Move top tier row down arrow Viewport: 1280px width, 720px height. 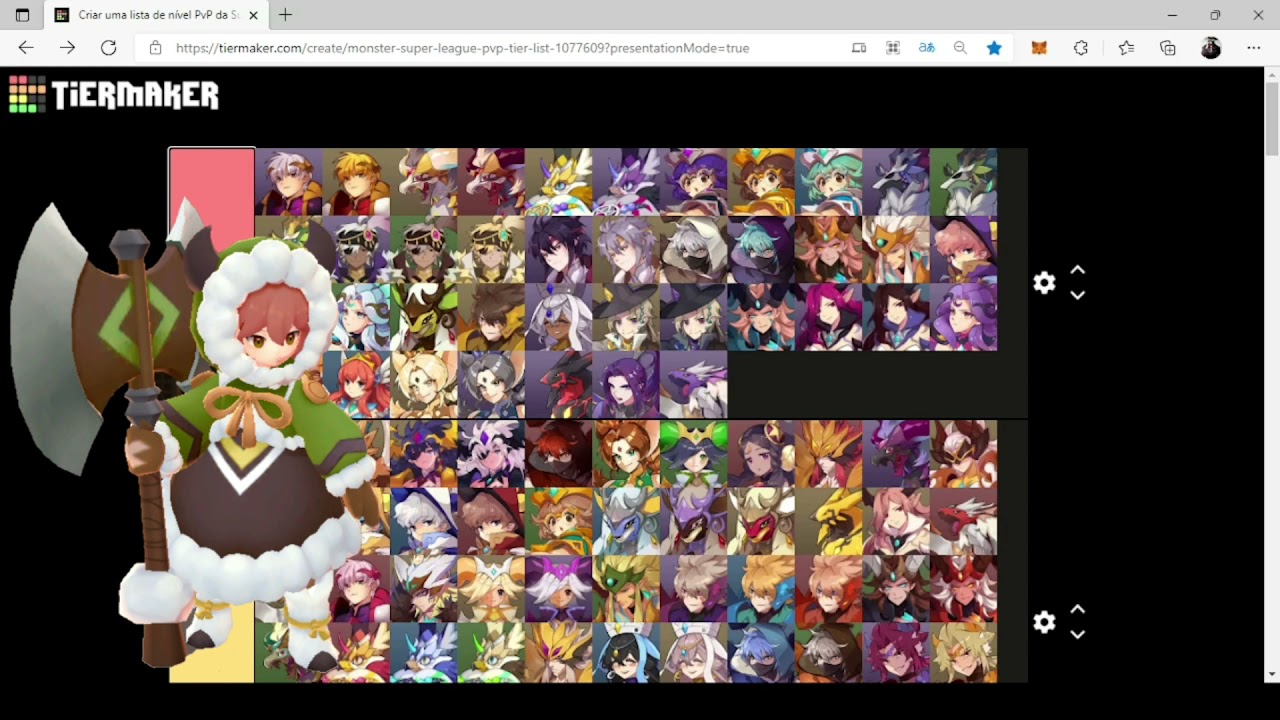pyautogui.click(x=1077, y=295)
